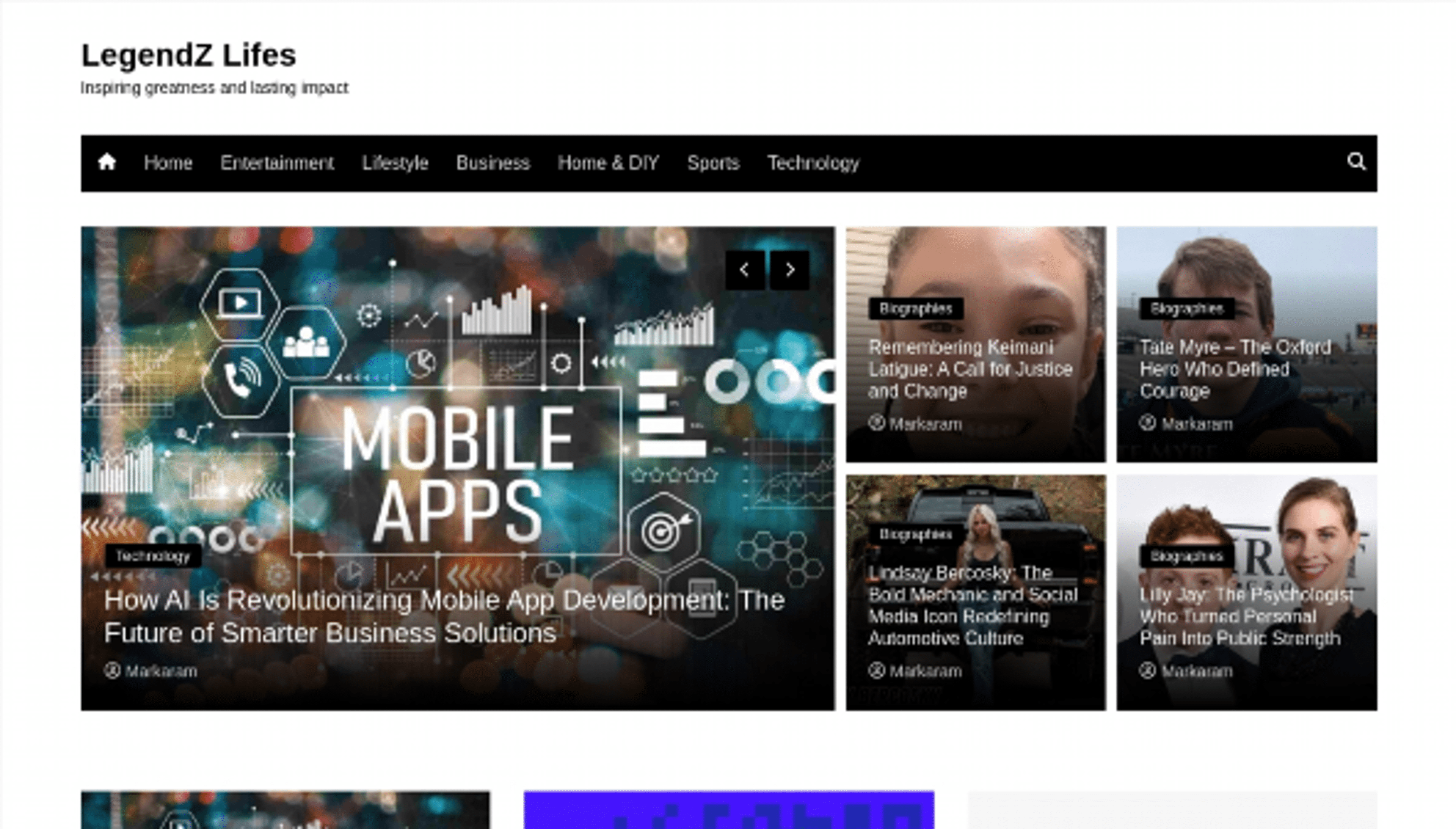Open the Entertainment menu item
This screenshot has width=1456, height=829.
pos(277,163)
